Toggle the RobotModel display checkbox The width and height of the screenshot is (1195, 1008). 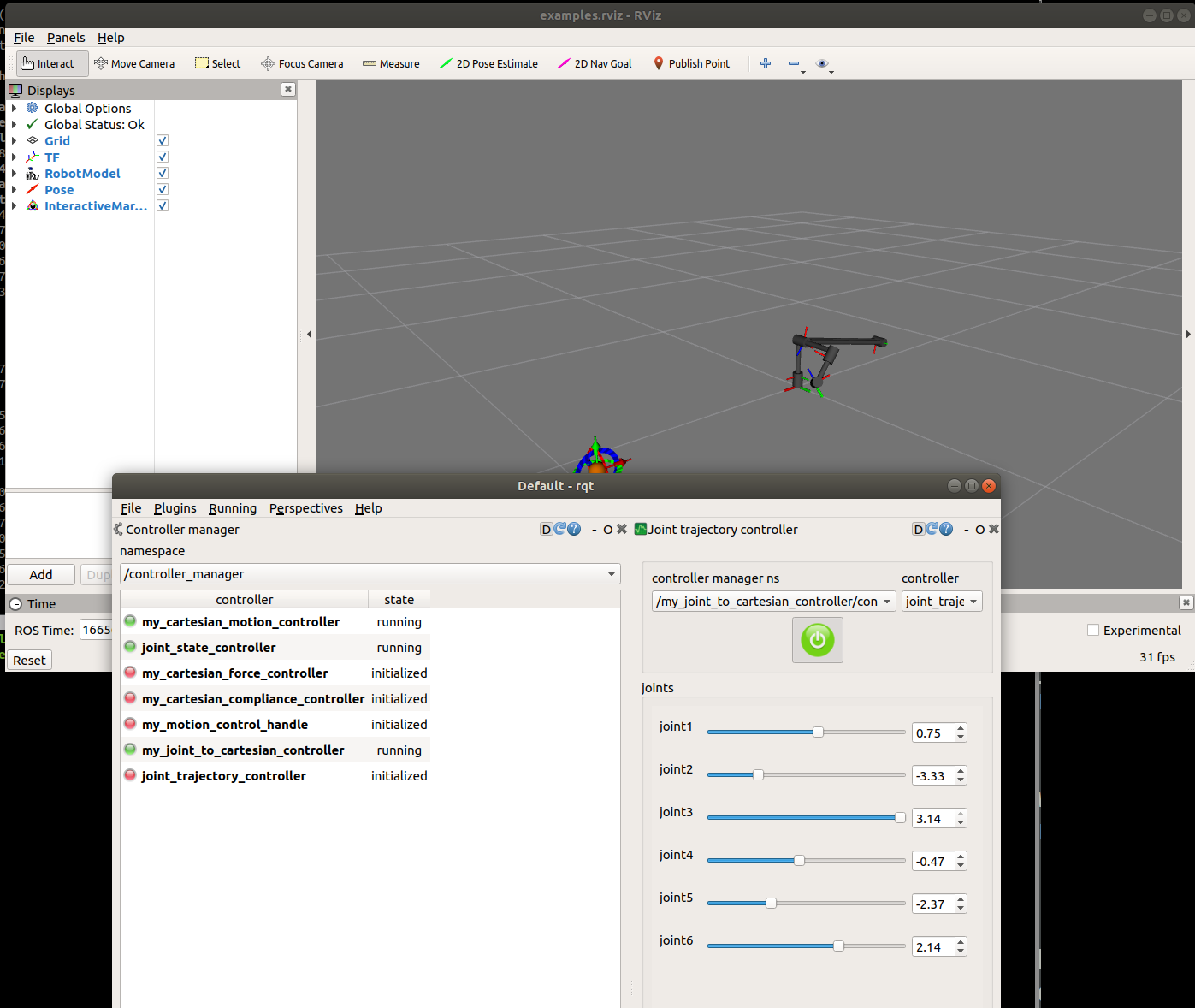(162, 173)
